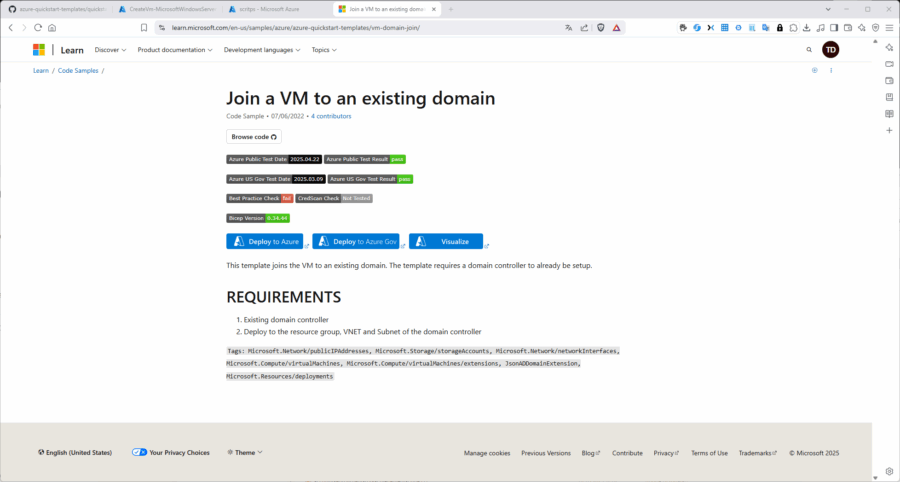Switch to azure-quickstart-templates GitHub tab
The width and height of the screenshot is (900, 482).
[57, 9]
